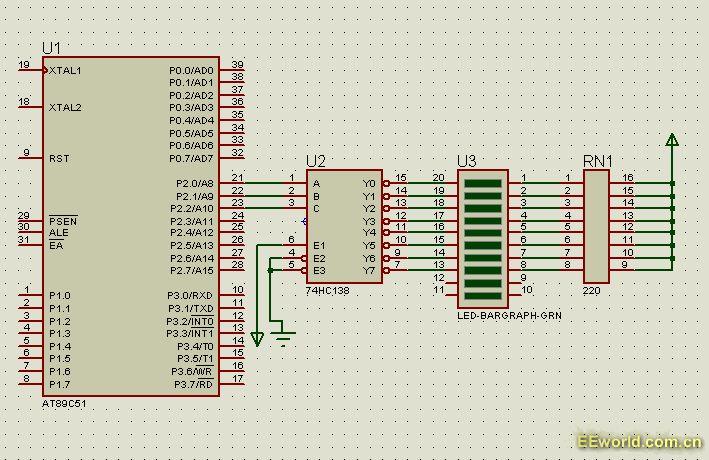The height and width of the screenshot is (460, 709).
Task: Click input C label on U2
Action: click(x=317, y=209)
